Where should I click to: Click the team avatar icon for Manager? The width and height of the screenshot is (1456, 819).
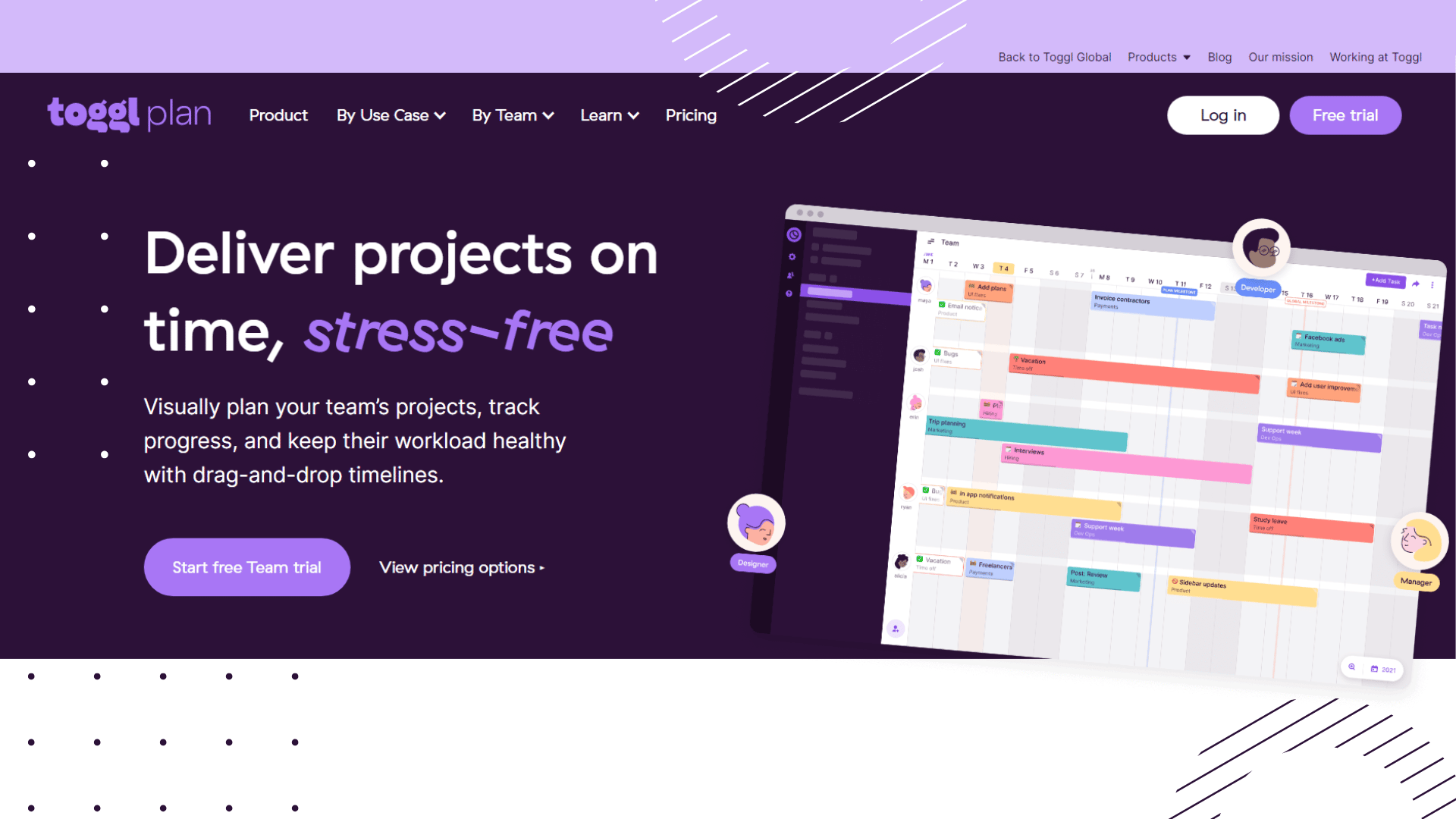[x=1418, y=540]
